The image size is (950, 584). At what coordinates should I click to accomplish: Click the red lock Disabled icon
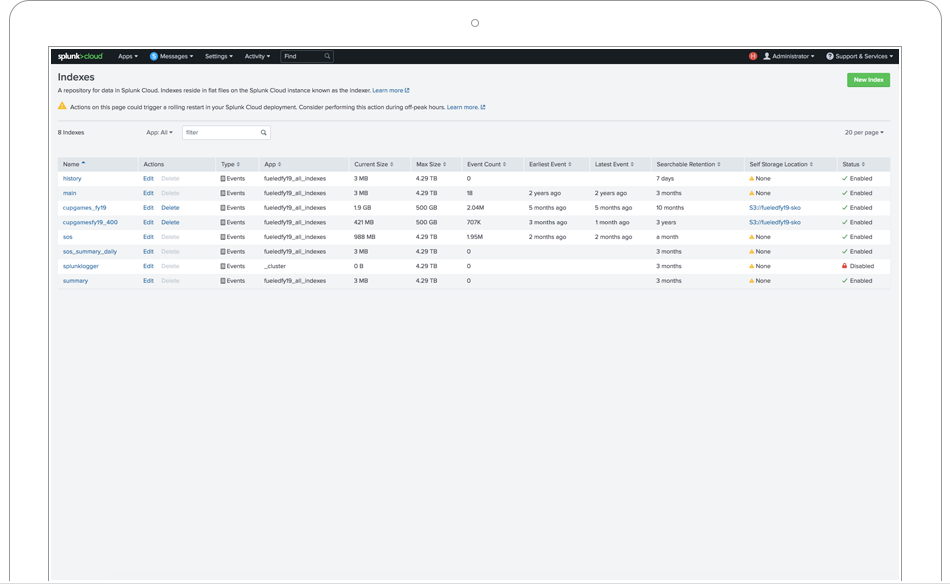pyautogui.click(x=845, y=266)
